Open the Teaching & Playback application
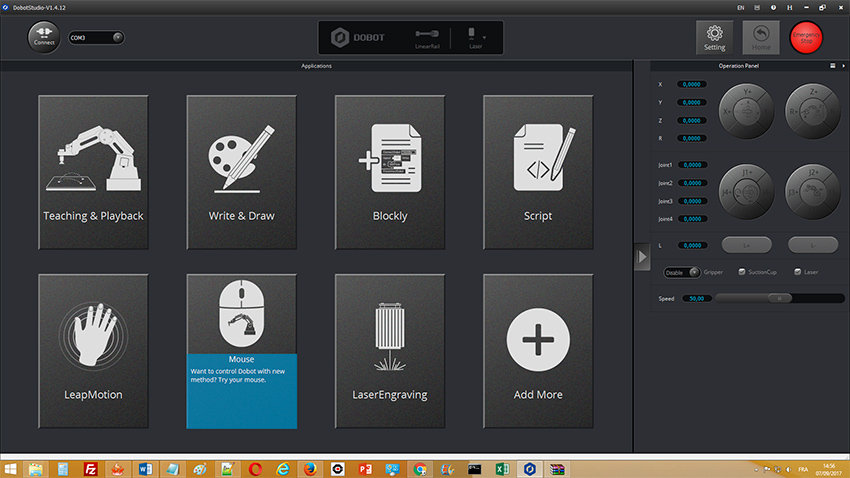This screenshot has height=478, width=850. coord(93,172)
